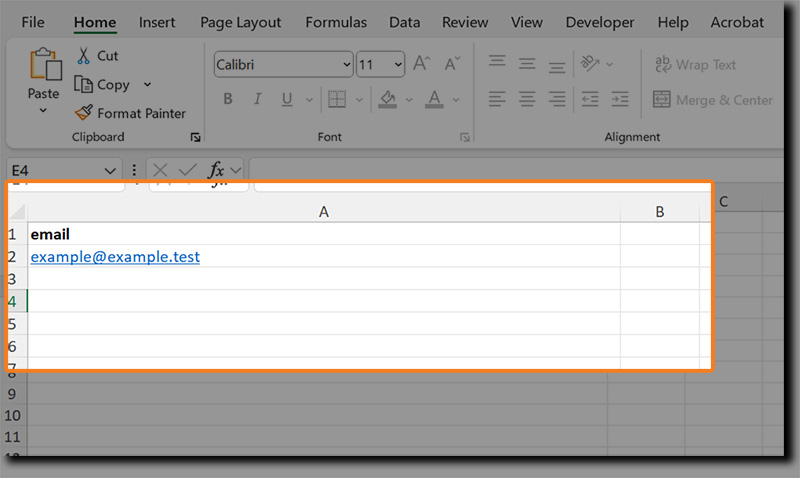The image size is (800, 478).
Task: Set Bottom Align for cell text
Action: pos(557,66)
